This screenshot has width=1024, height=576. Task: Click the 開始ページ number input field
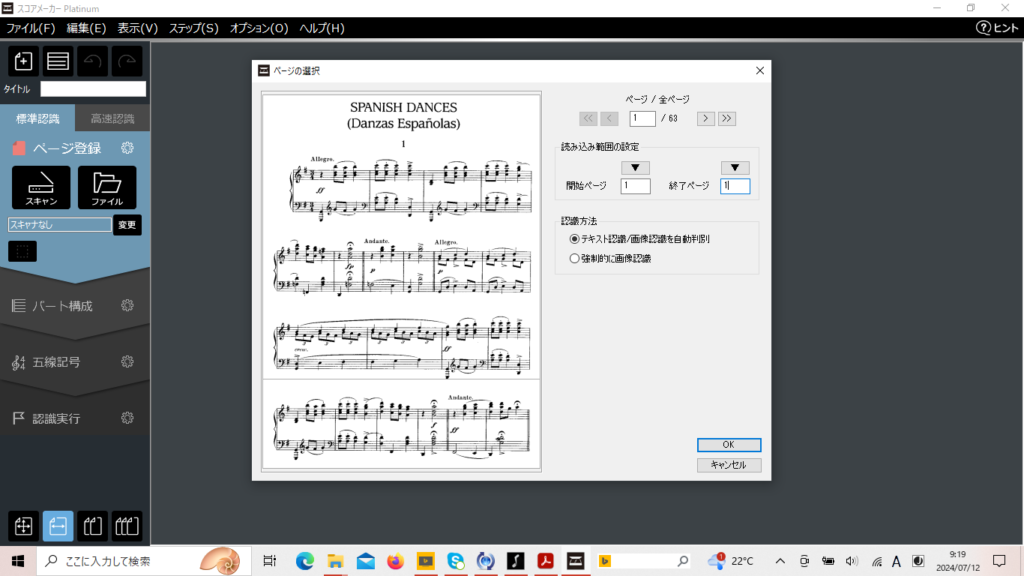(x=635, y=186)
